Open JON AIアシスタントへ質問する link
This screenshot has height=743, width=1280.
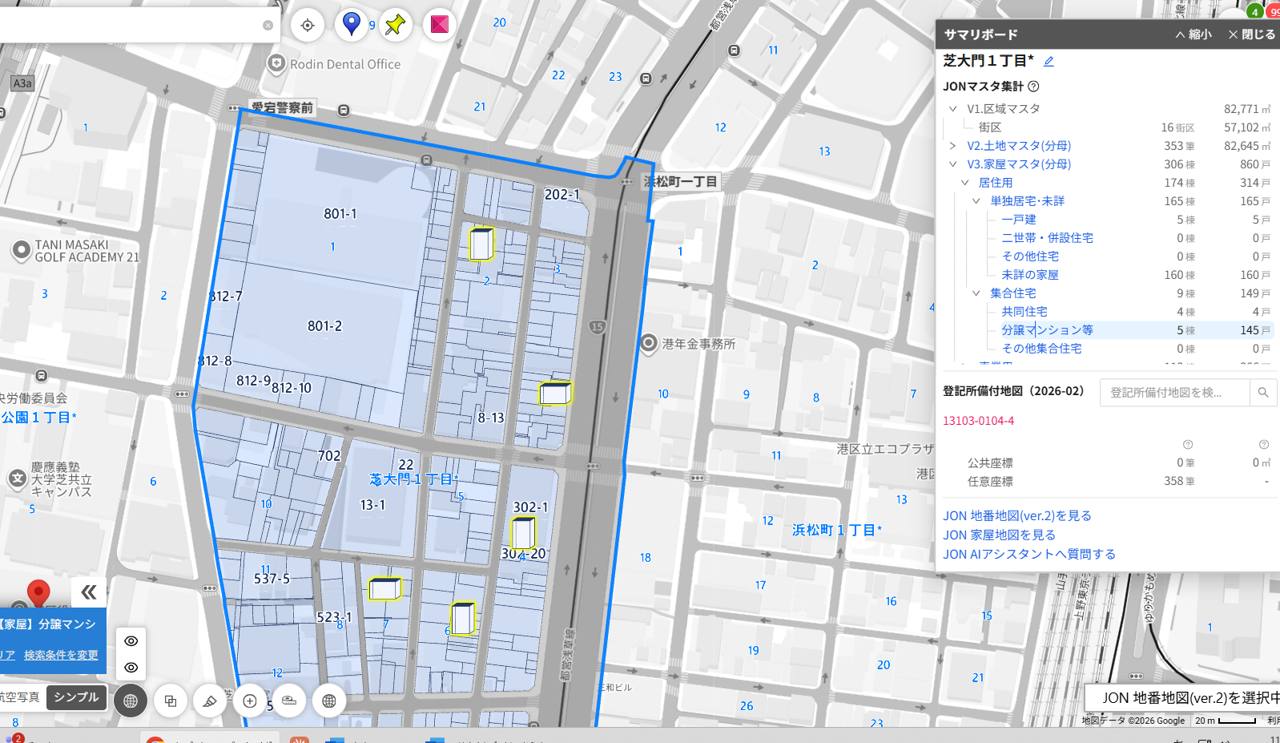click(x=1029, y=554)
